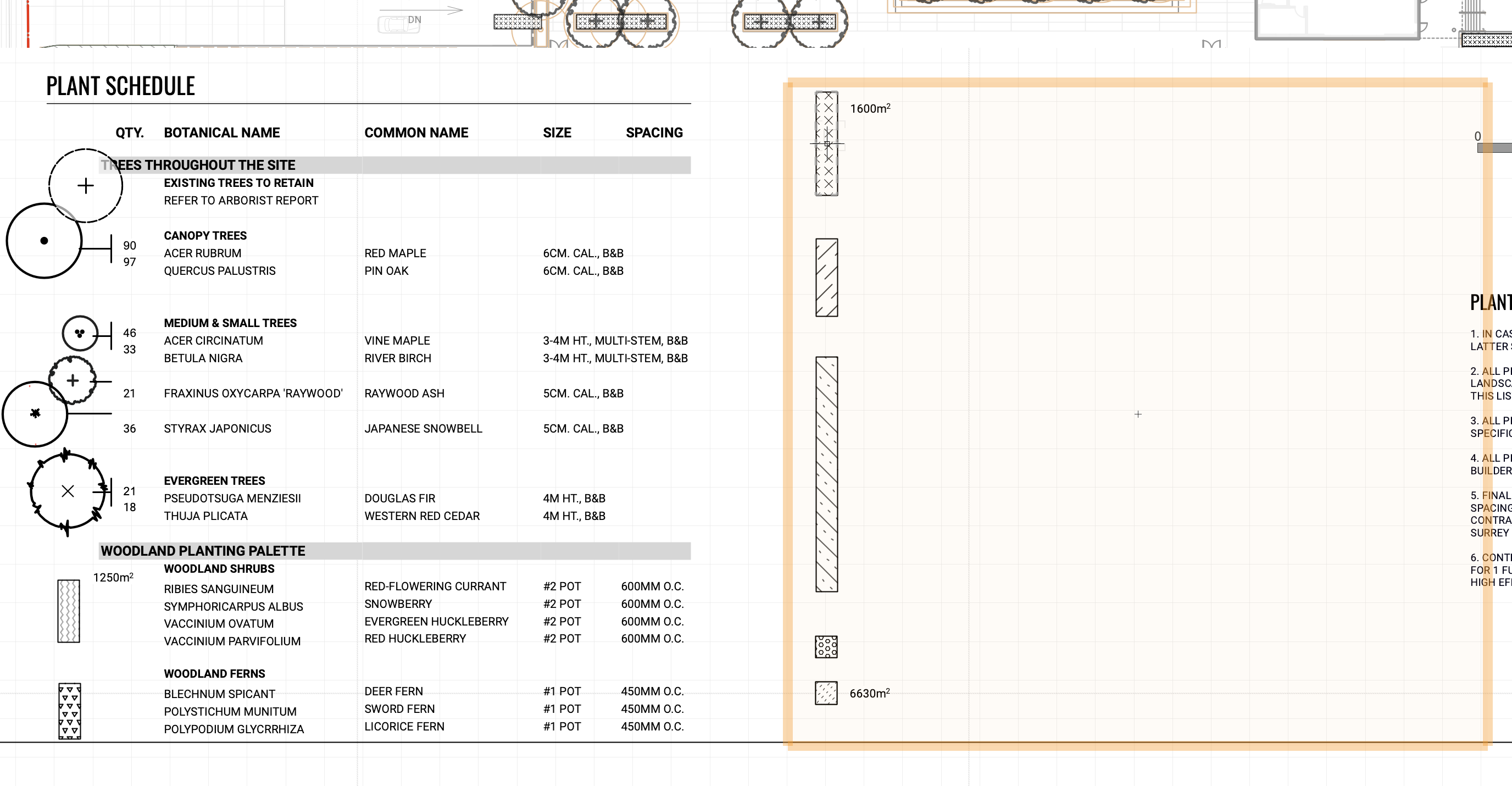The width and height of the screenshot is (1512, 786).
Task: Select the small vine maple tree symbol
Action: coord(80,334)
